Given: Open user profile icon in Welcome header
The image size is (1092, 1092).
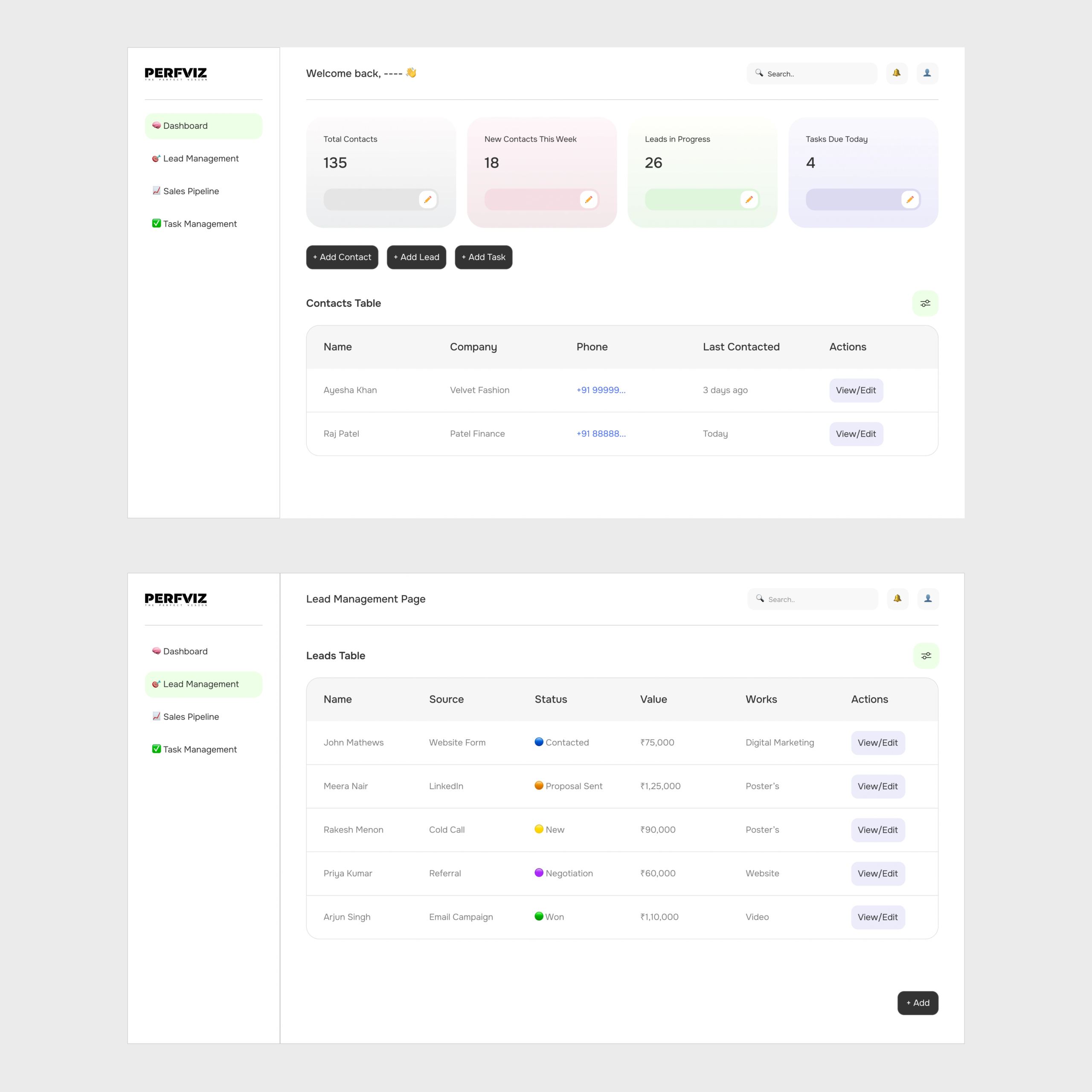Looking at the screenshot, I should tap(927, 73).
